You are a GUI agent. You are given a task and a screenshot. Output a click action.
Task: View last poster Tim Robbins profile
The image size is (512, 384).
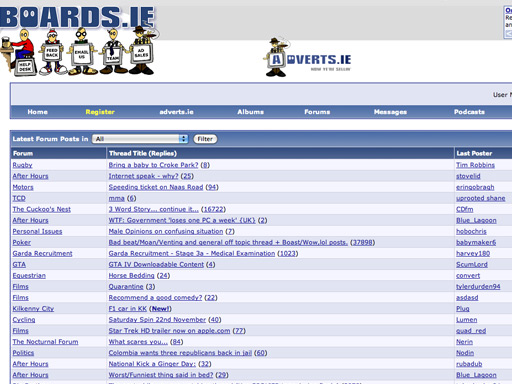(x=475, y=165)
